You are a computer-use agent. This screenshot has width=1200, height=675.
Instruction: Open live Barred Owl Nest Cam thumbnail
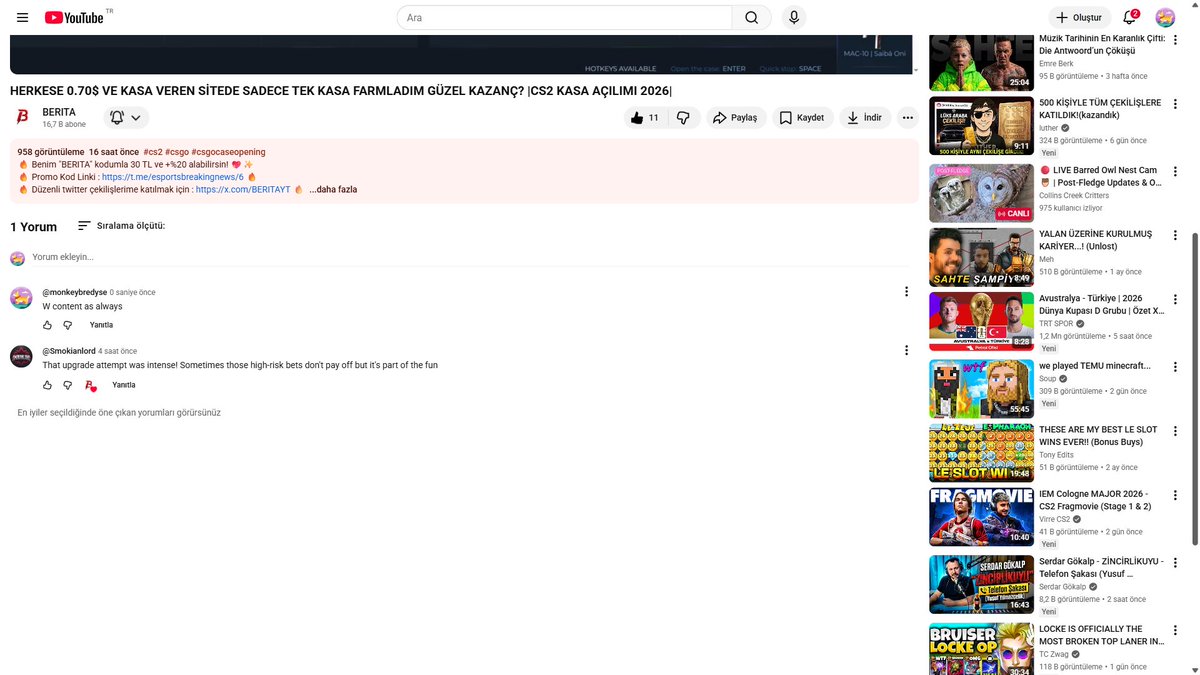pyautogui.click(x=981, y=194)
